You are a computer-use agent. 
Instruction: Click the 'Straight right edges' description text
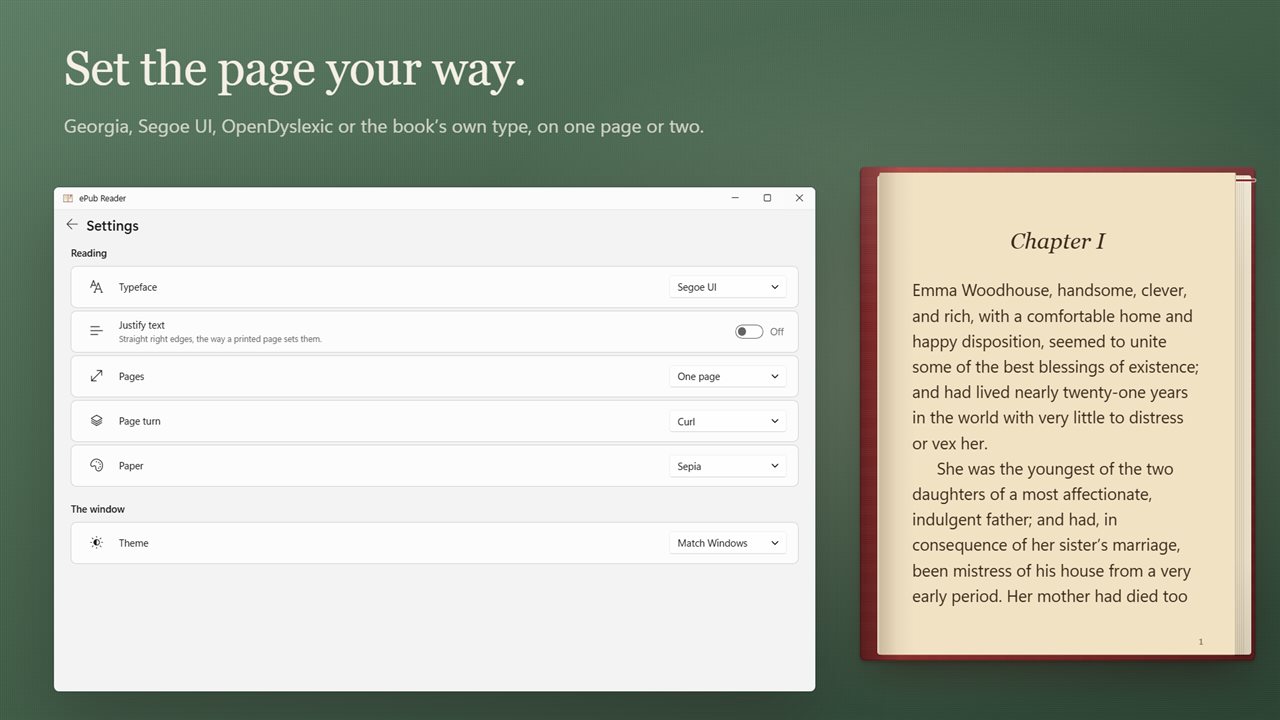220,339
